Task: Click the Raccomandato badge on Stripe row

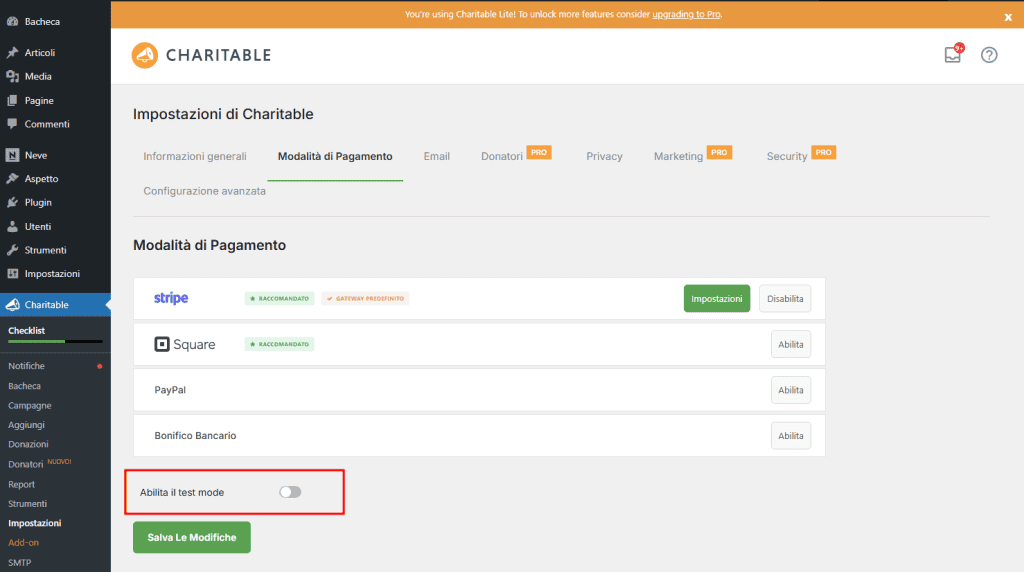Action: 280,298
